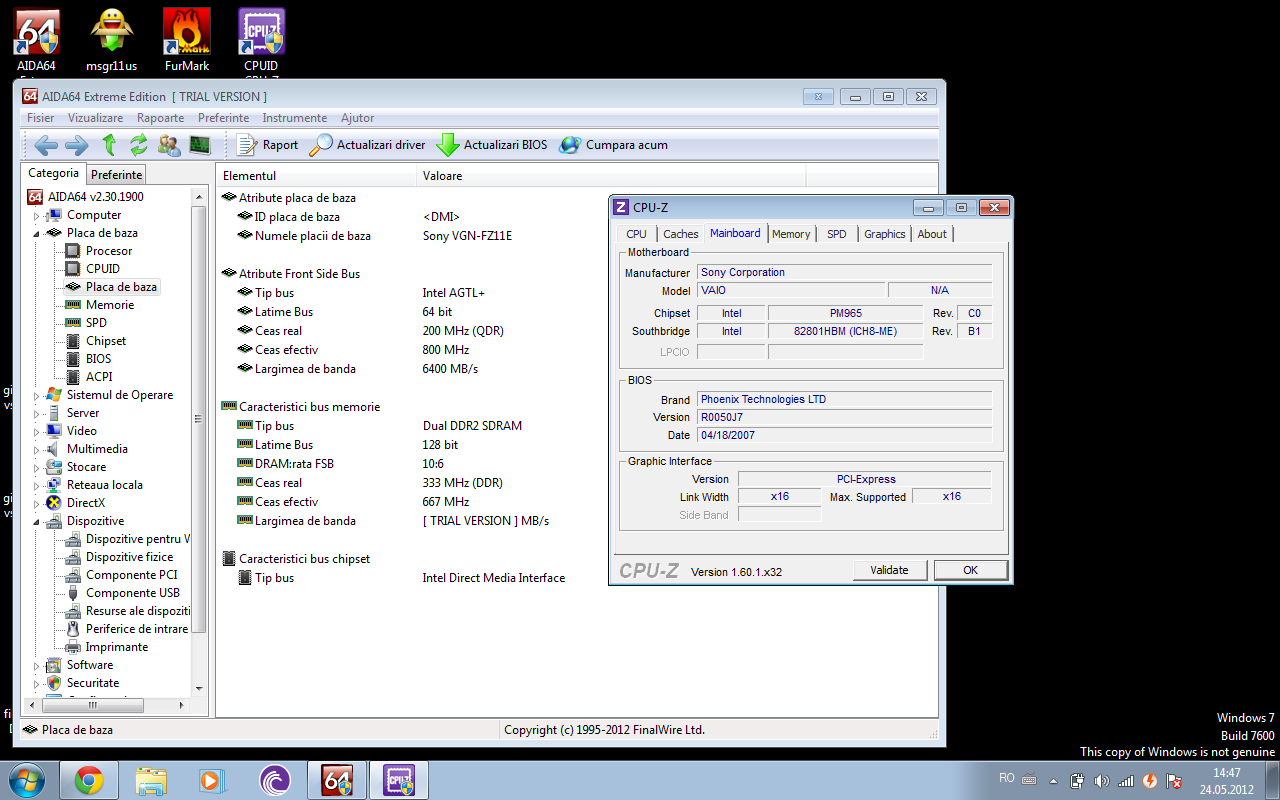This screenshot has width=1280, height=800.
Task: Expand the Server tree node
Action: coord(37,413)
